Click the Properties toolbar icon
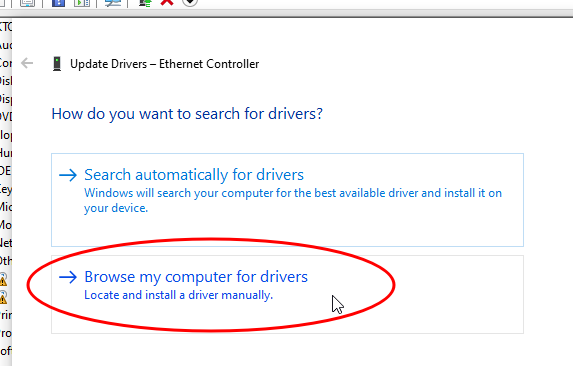This screenshot has width=573, height=366. (27, 3)
